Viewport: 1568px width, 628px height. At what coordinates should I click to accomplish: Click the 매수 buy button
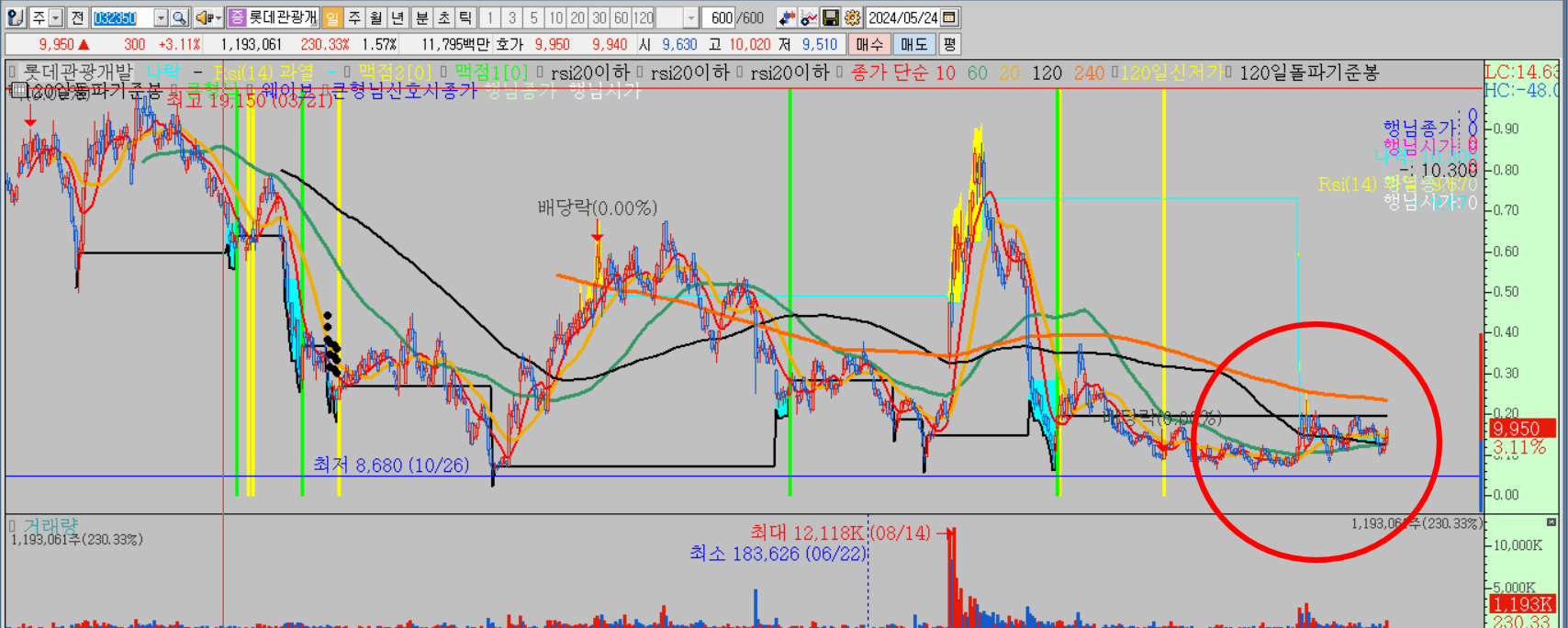[x=868, y=44]
